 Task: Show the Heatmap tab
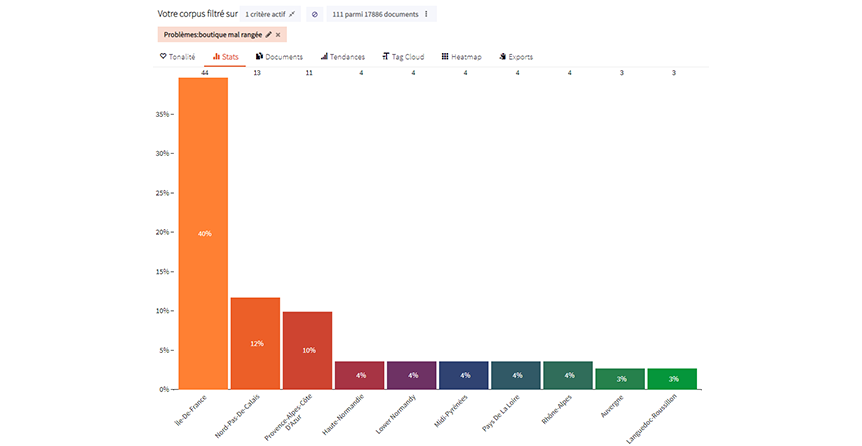pyautogui.click(x=461, y=57)
